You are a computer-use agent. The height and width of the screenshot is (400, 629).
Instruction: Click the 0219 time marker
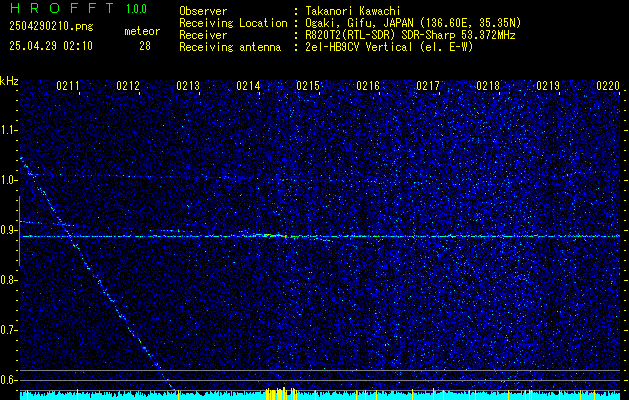548,86
